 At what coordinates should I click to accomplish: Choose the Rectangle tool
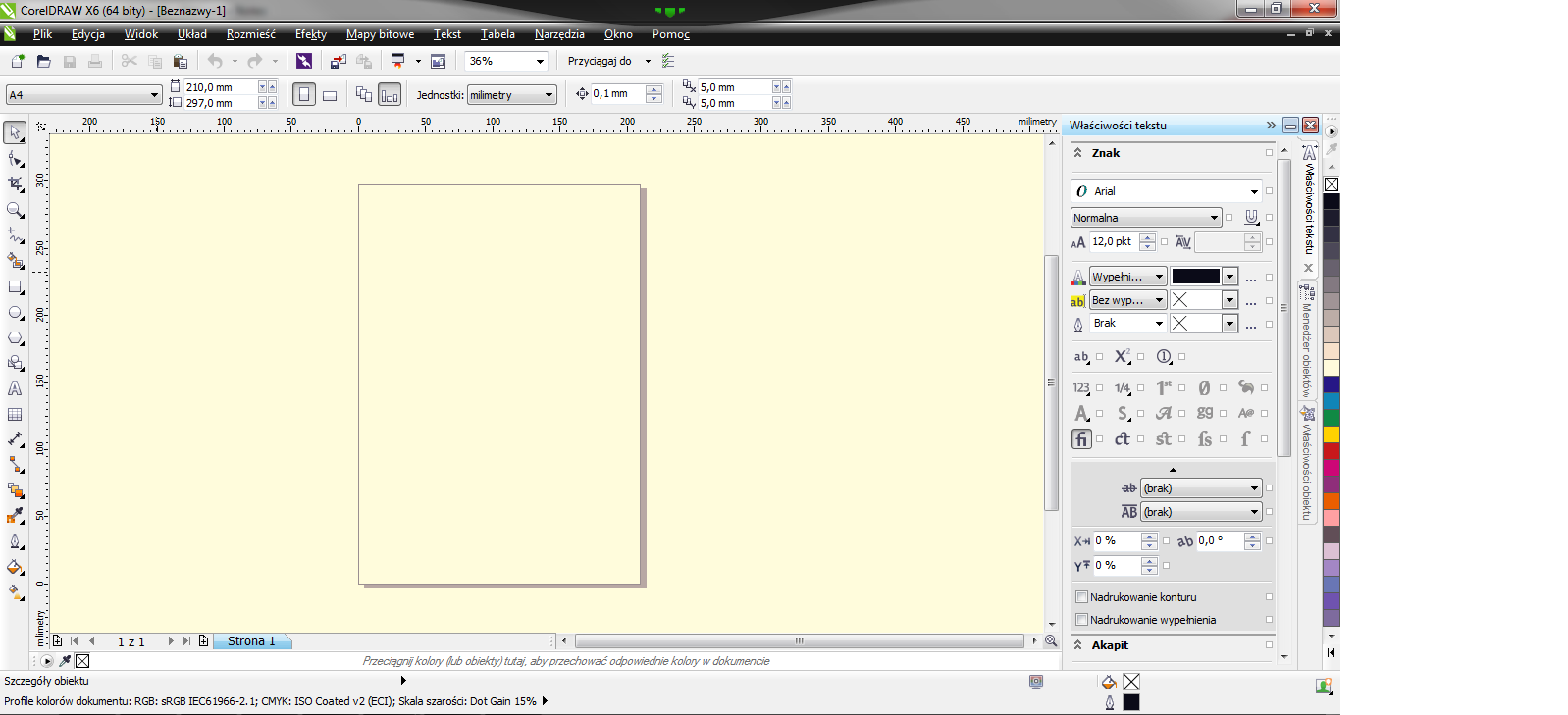point(15,287)
